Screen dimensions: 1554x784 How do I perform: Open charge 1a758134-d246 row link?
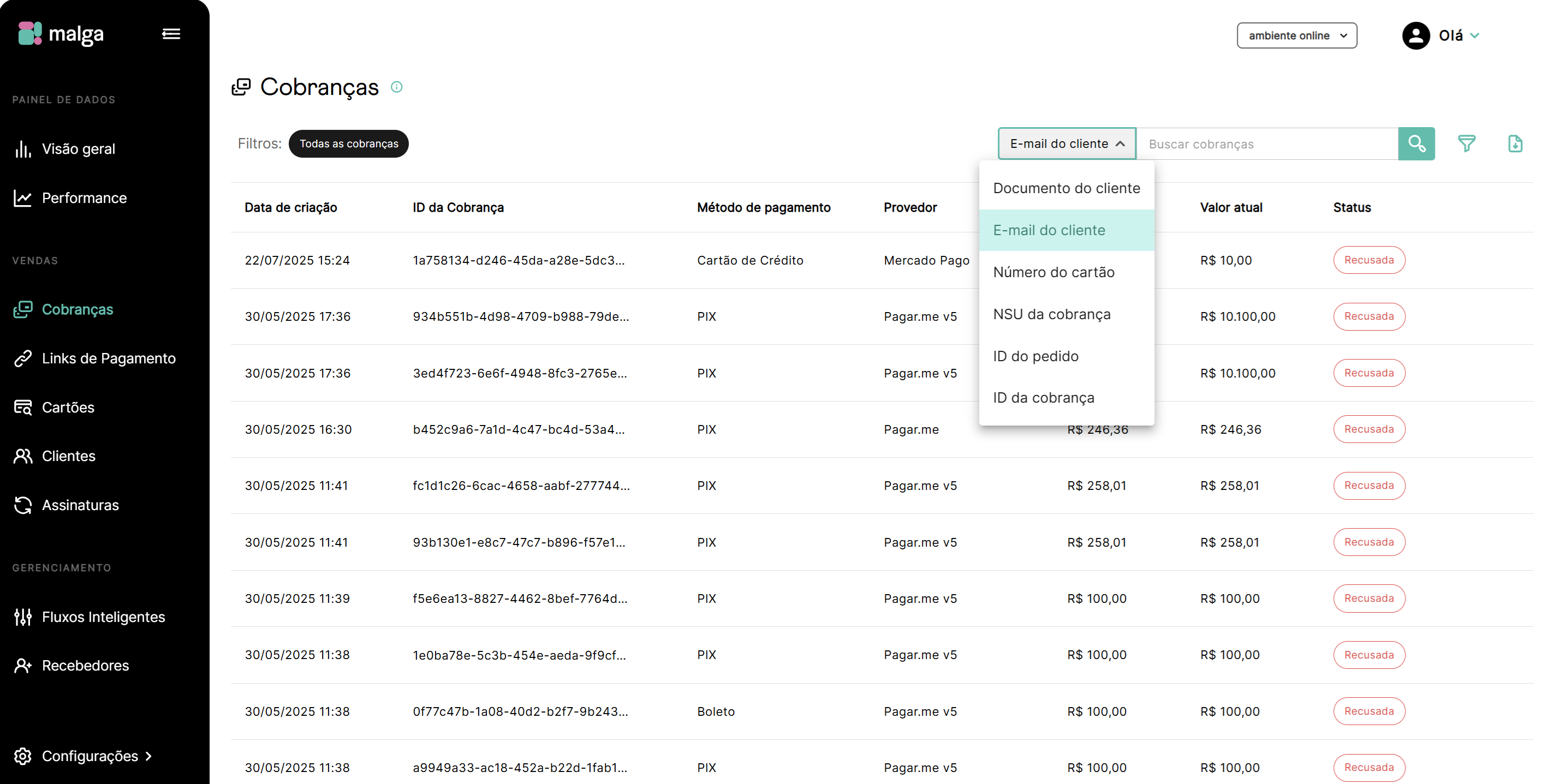click(x=518, y=260)
